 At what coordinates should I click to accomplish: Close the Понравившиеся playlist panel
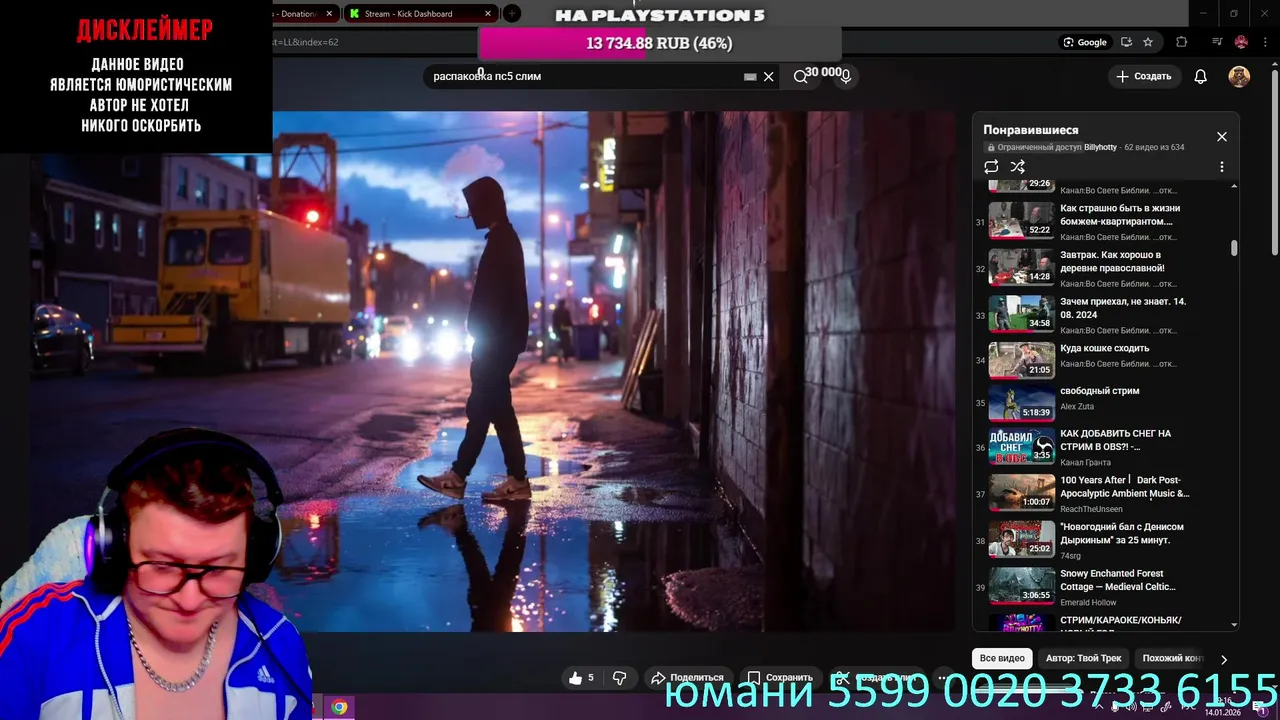(1221, 137)
